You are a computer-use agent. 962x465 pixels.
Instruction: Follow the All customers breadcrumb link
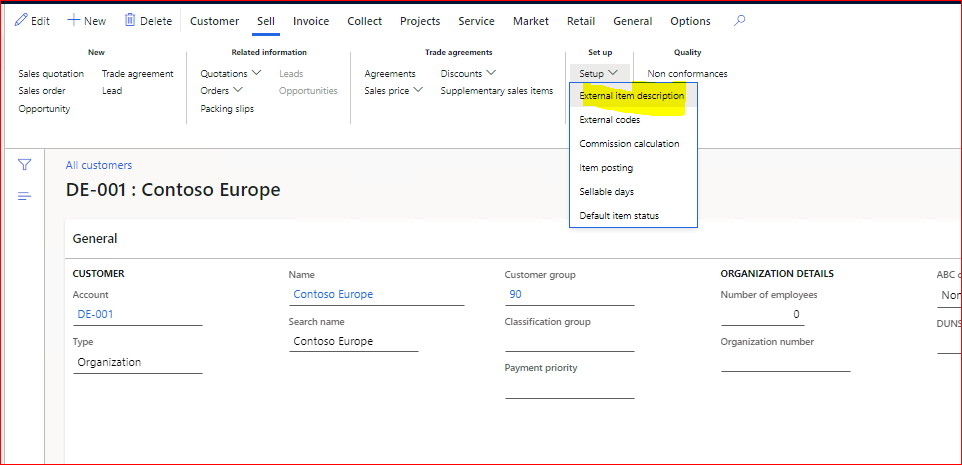99,165
